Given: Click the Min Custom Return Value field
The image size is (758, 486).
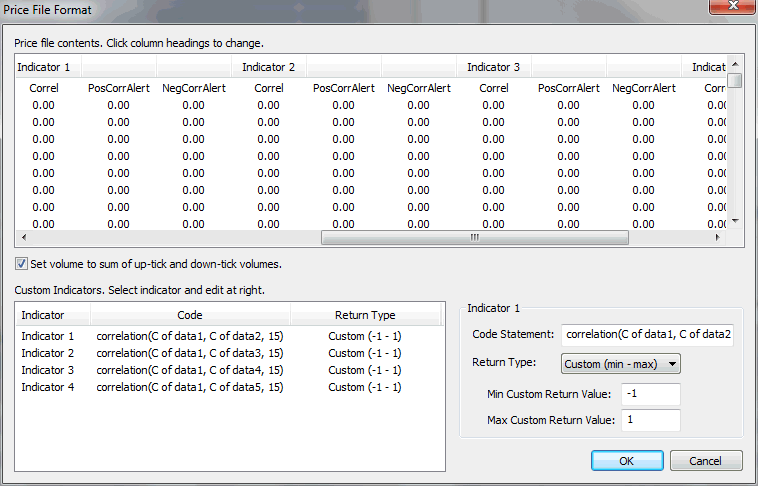Looking at the screenshot, I should (651, 394).
